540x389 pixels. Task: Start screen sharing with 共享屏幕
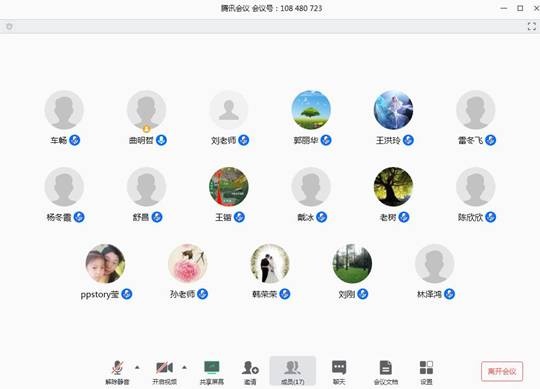212,372
